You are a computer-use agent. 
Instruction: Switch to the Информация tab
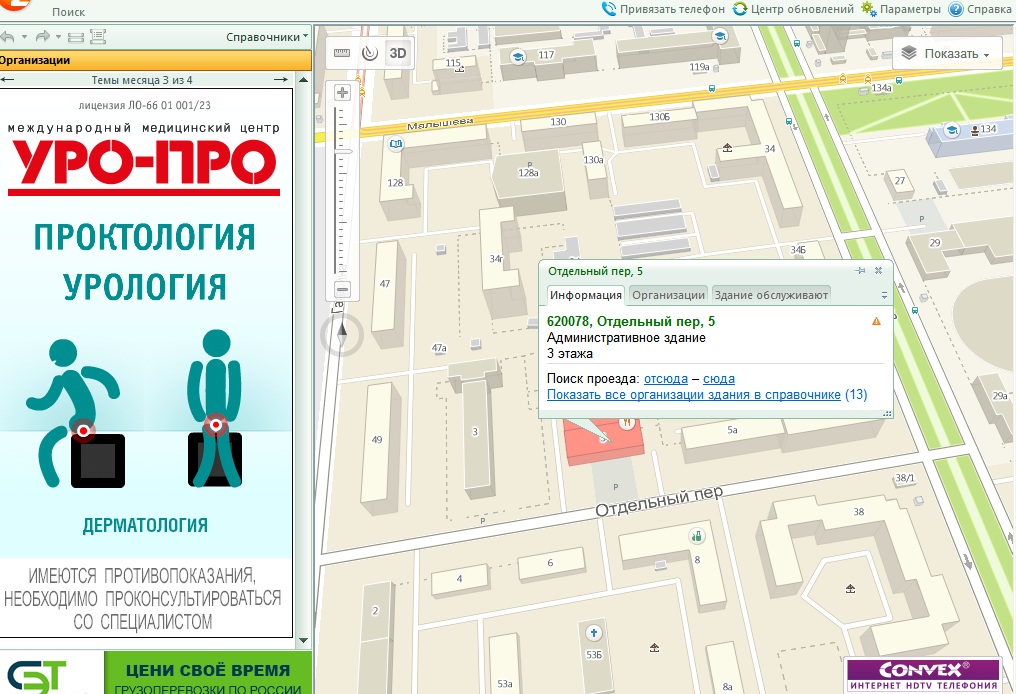point(586,295)
